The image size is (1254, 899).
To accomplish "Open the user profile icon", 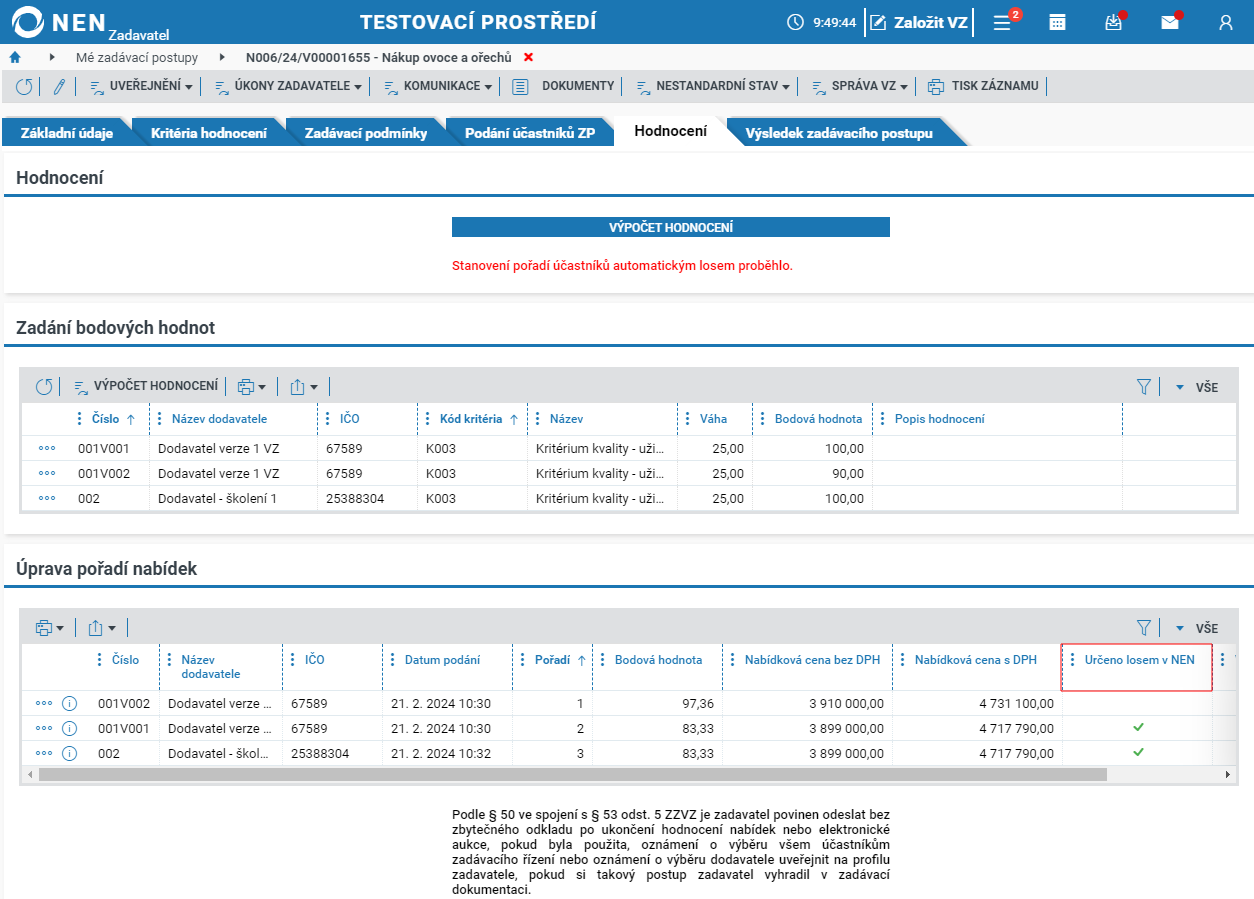I will coord(1226,22).
